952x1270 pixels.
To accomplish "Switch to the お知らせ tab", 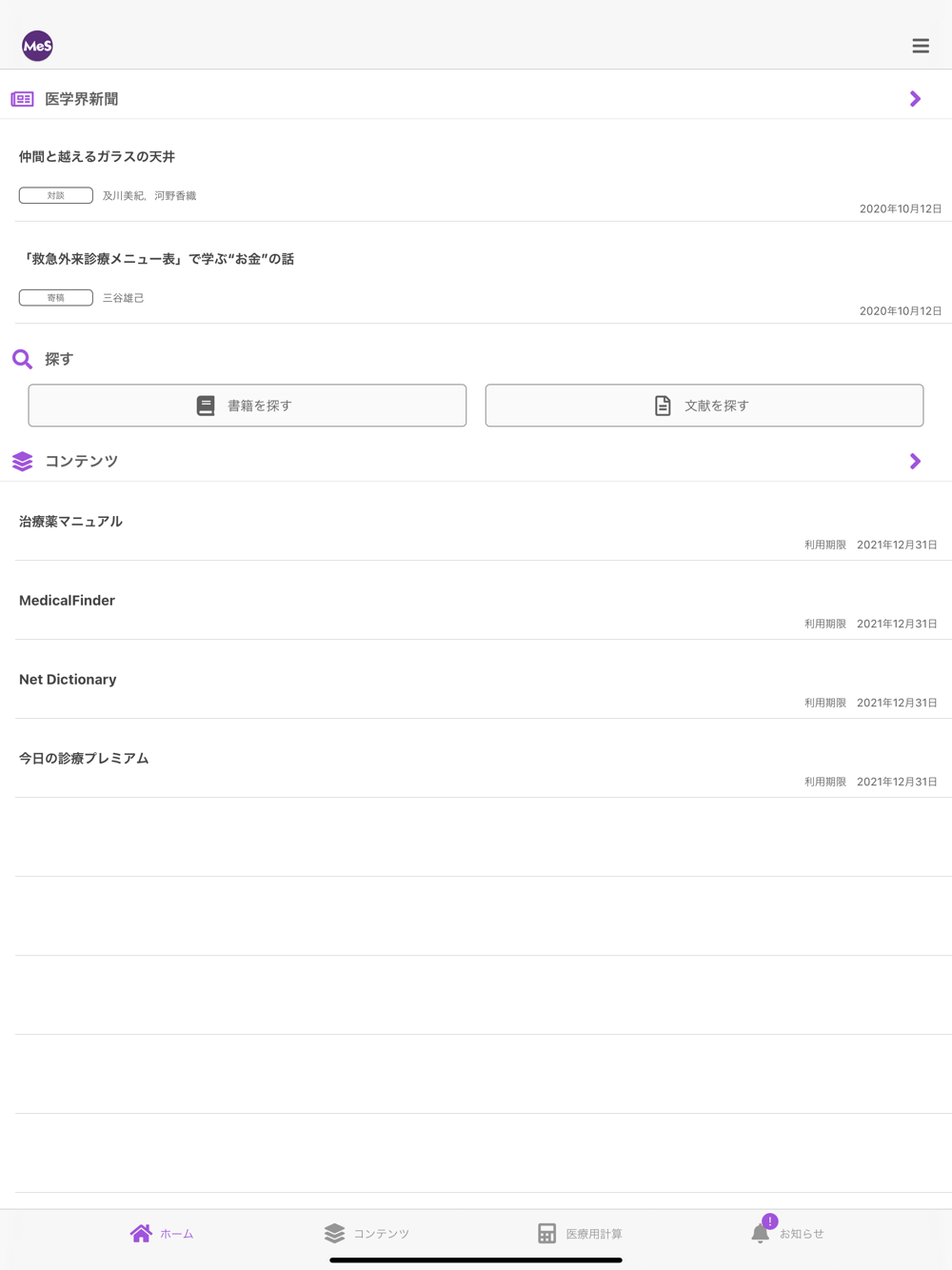I will point(787,1231).
